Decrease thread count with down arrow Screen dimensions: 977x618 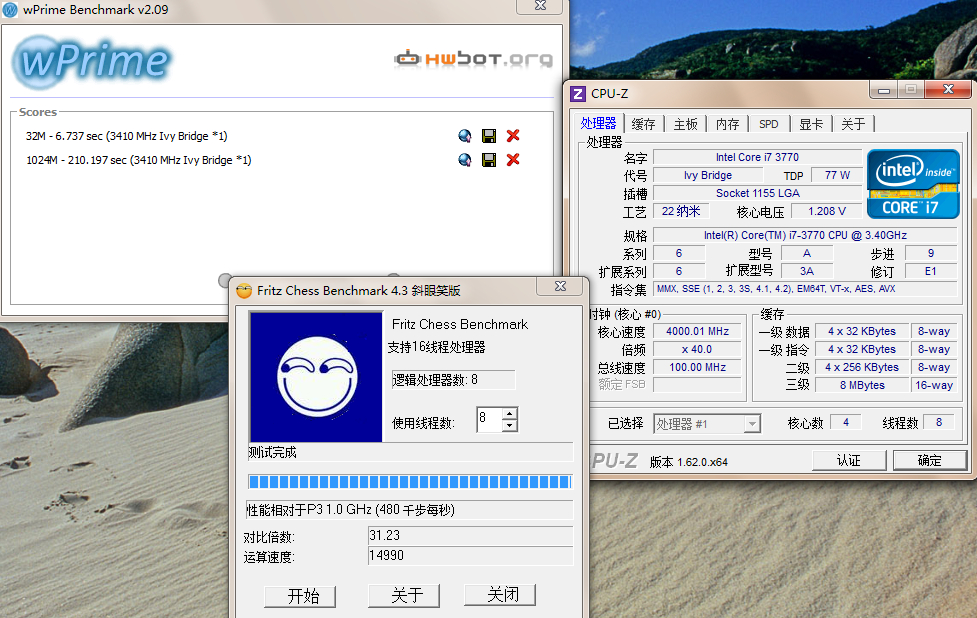point(510,425)
